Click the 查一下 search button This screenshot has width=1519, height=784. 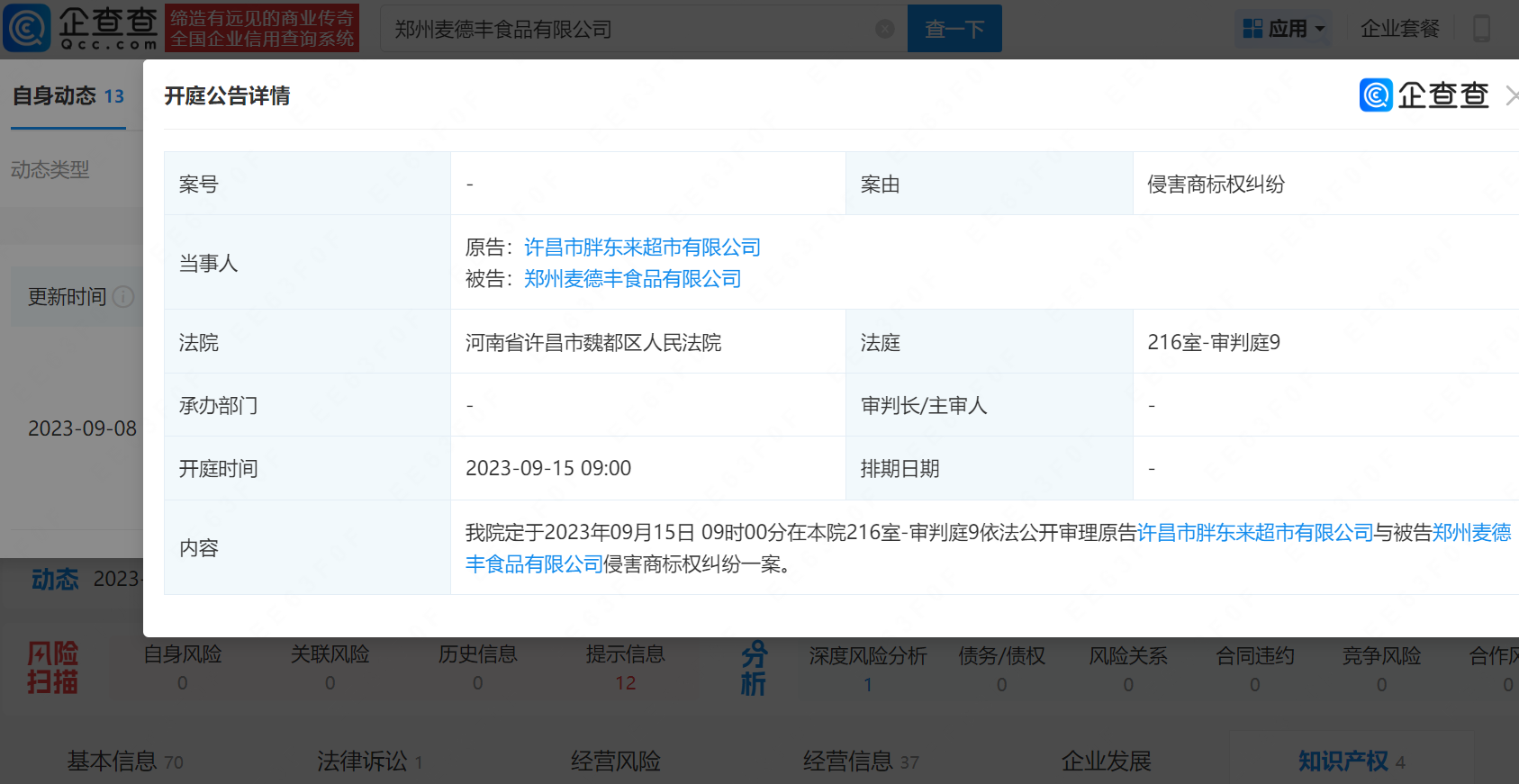click(954, 29)
